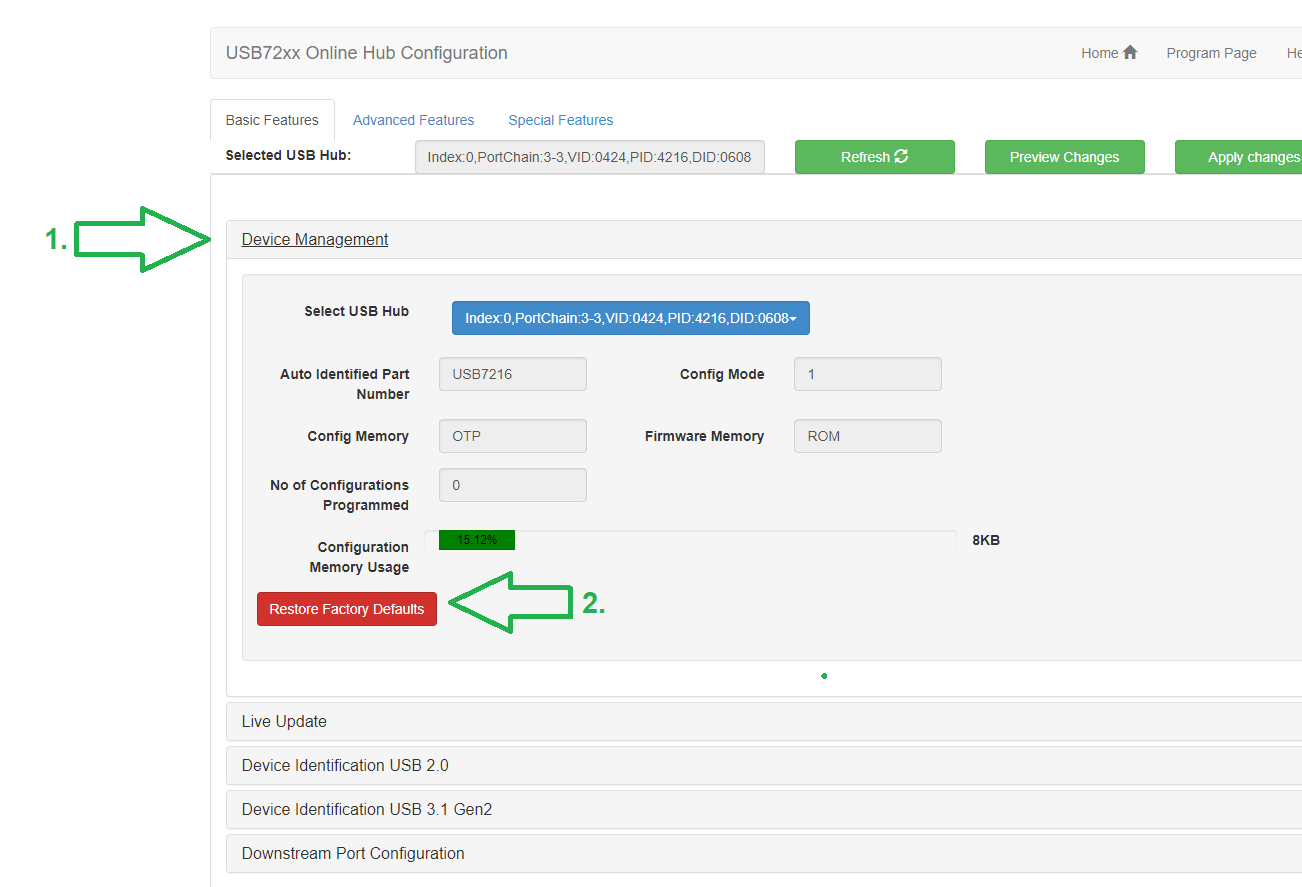Click the 'Config Mode' label
This screenshot has width=1302, height=887.
tap(722, 374)
